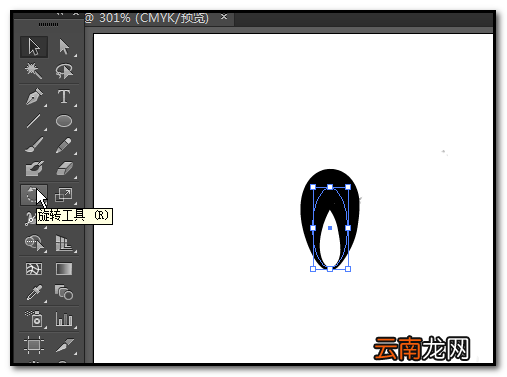Click the top-middle handle of the selection box
This screenshot has height=377, width=507.
[x=330, y=187]
